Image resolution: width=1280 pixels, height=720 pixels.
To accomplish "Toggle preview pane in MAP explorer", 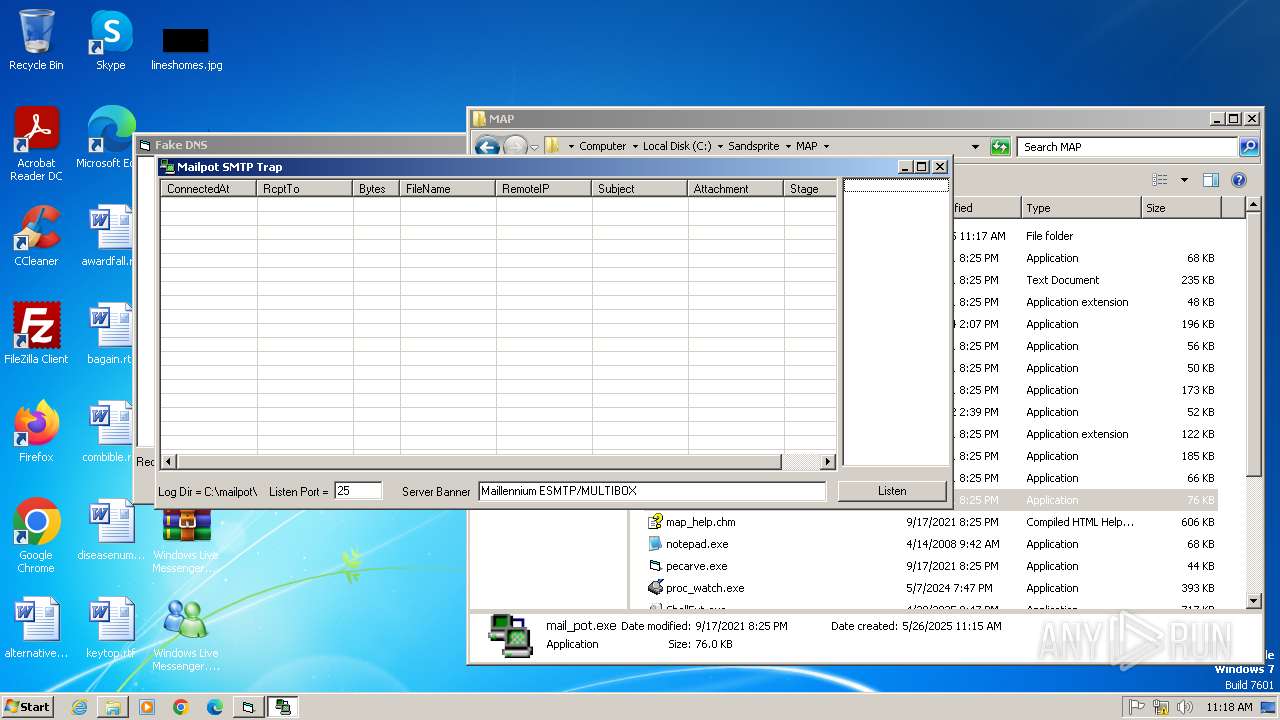I will tap(1211, 180).
